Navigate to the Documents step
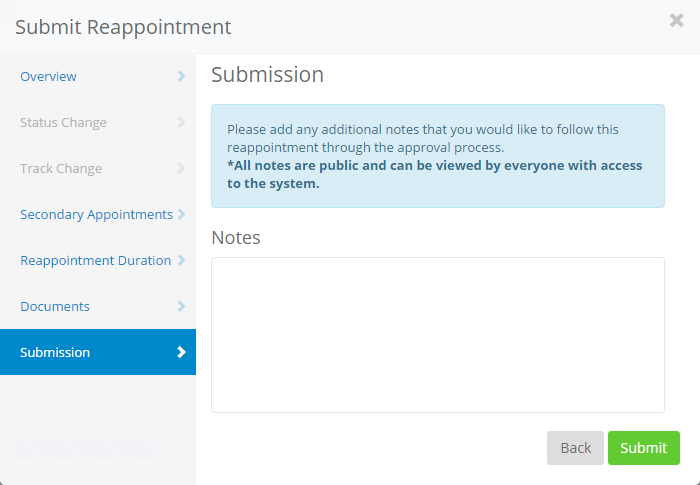700x485 pixels. click(55, 307)
